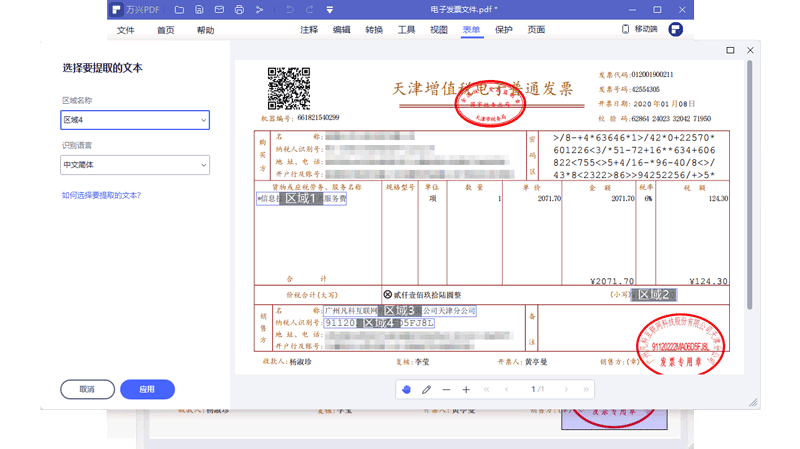Switch to the 注释 tab
Image resolution: width=800 pixels, height=449 pixels.
(x=309, y=30)
